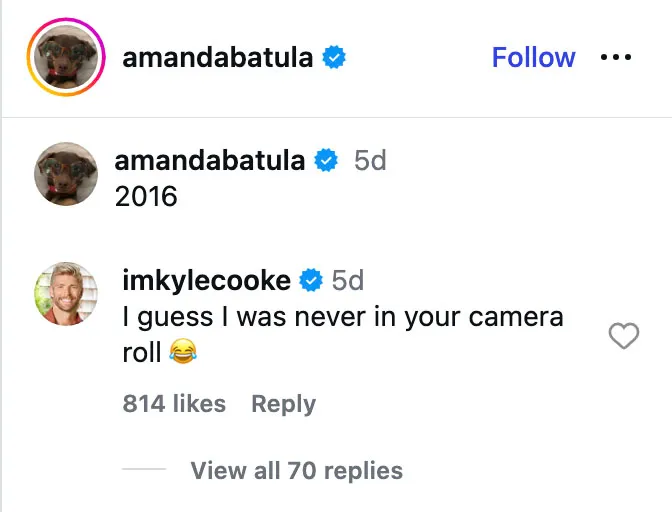Click the verified badge next to header username
672x512 pixels.
coord(334,59)
